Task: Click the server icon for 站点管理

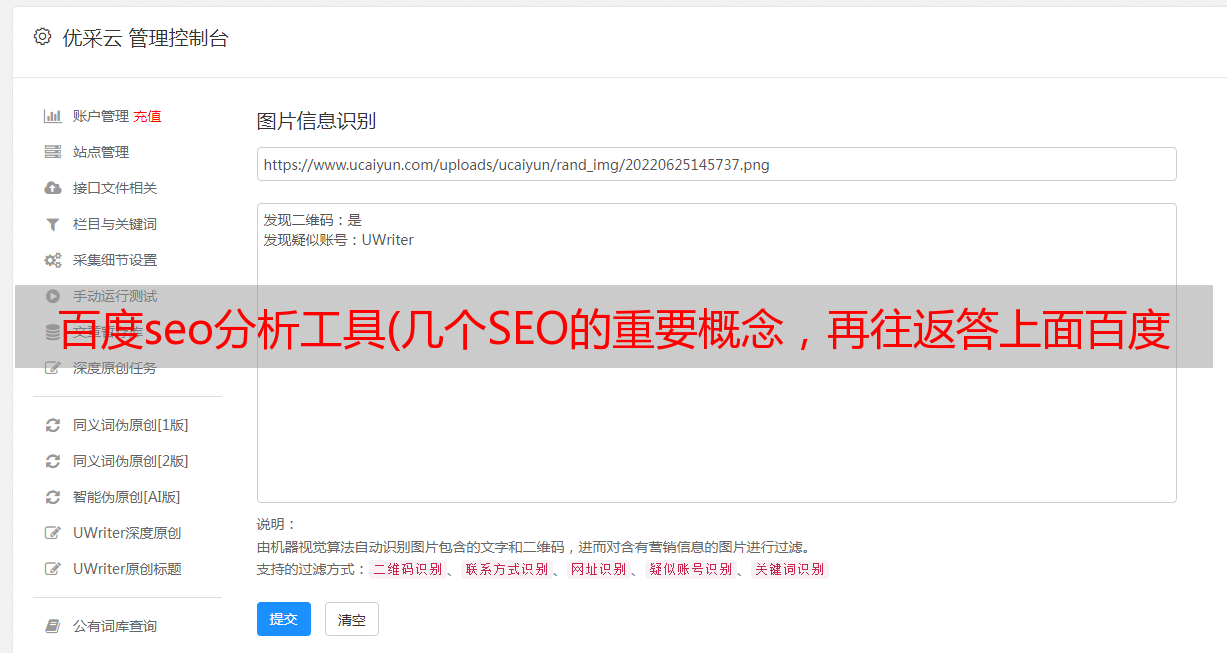Action: tap(53, 152)
